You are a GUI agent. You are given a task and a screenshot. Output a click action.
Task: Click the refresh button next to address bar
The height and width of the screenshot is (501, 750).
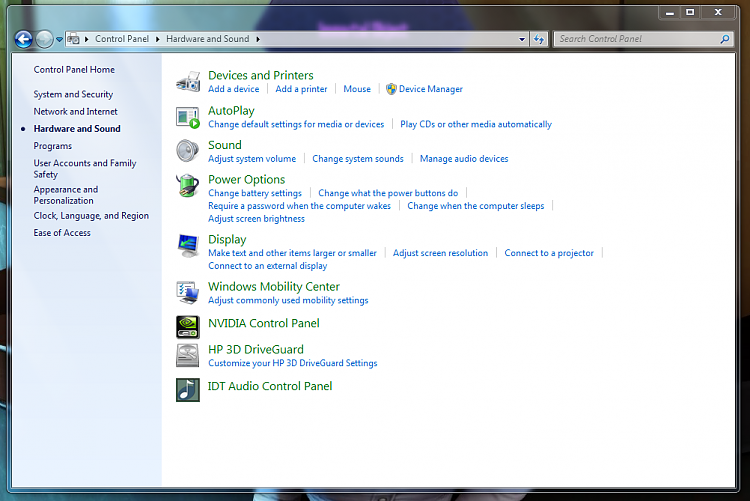click(x=539, y=39)
